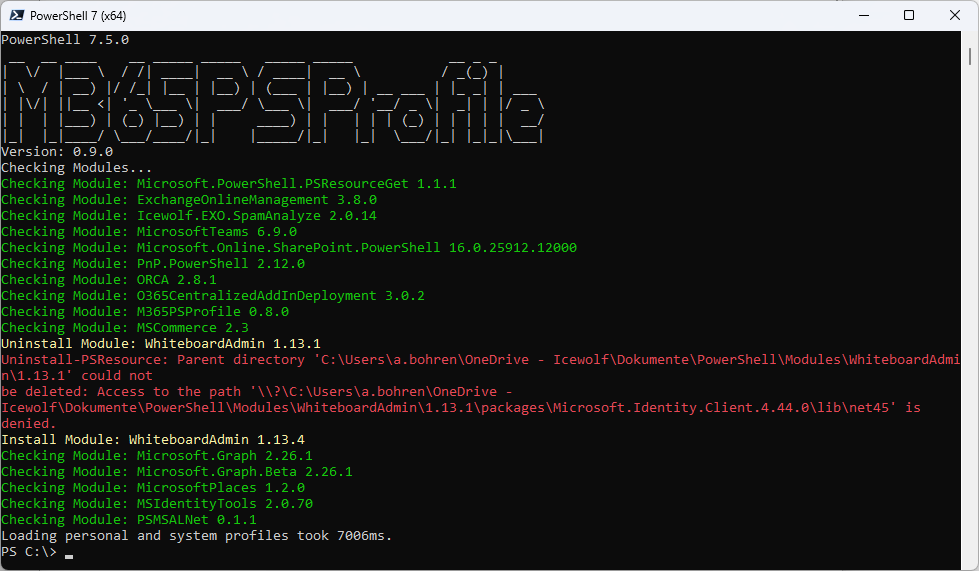Click 'Install Module: WhiteboardAdmin 1.13.4' line
Image resolution: width=979 pixels, height=571 pixels.
(x=153, y=440)
